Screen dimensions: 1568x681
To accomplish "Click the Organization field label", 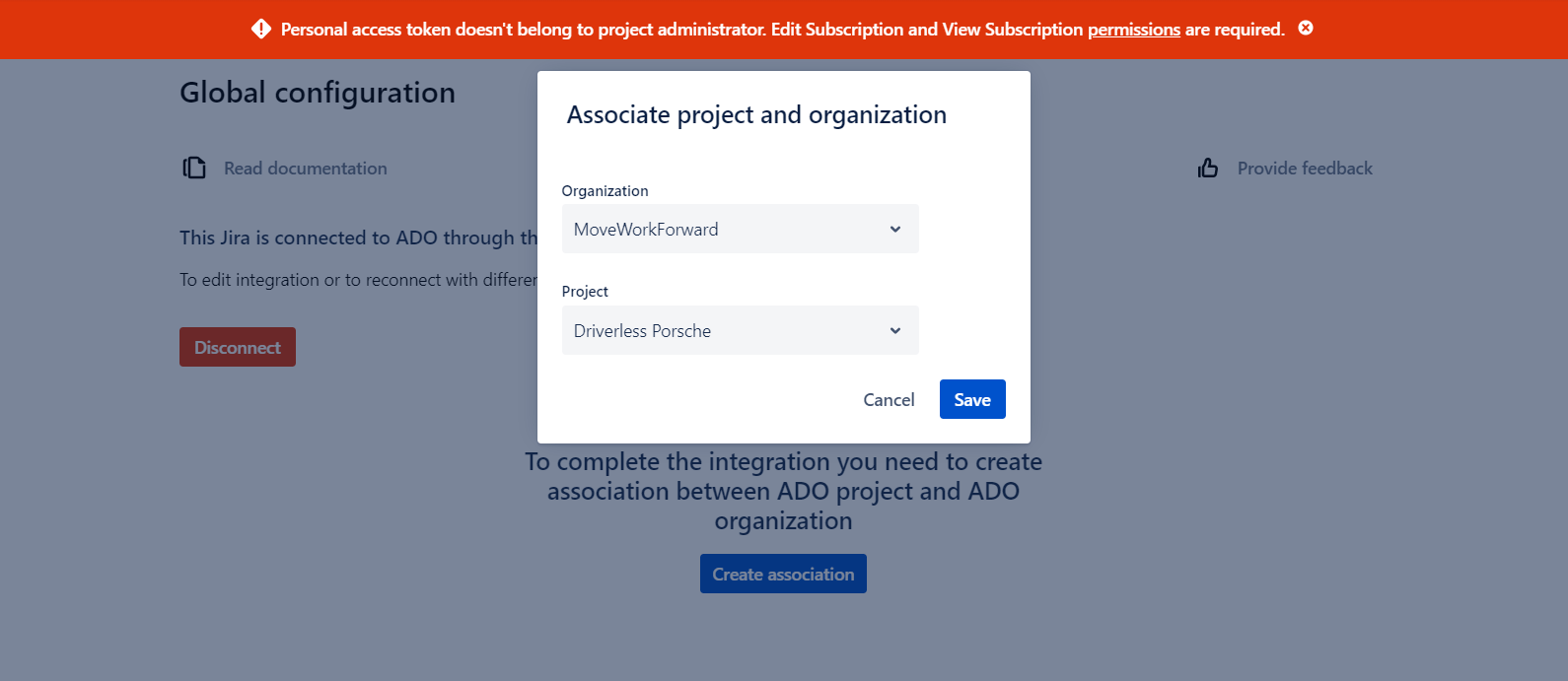I will click(605, 191).
